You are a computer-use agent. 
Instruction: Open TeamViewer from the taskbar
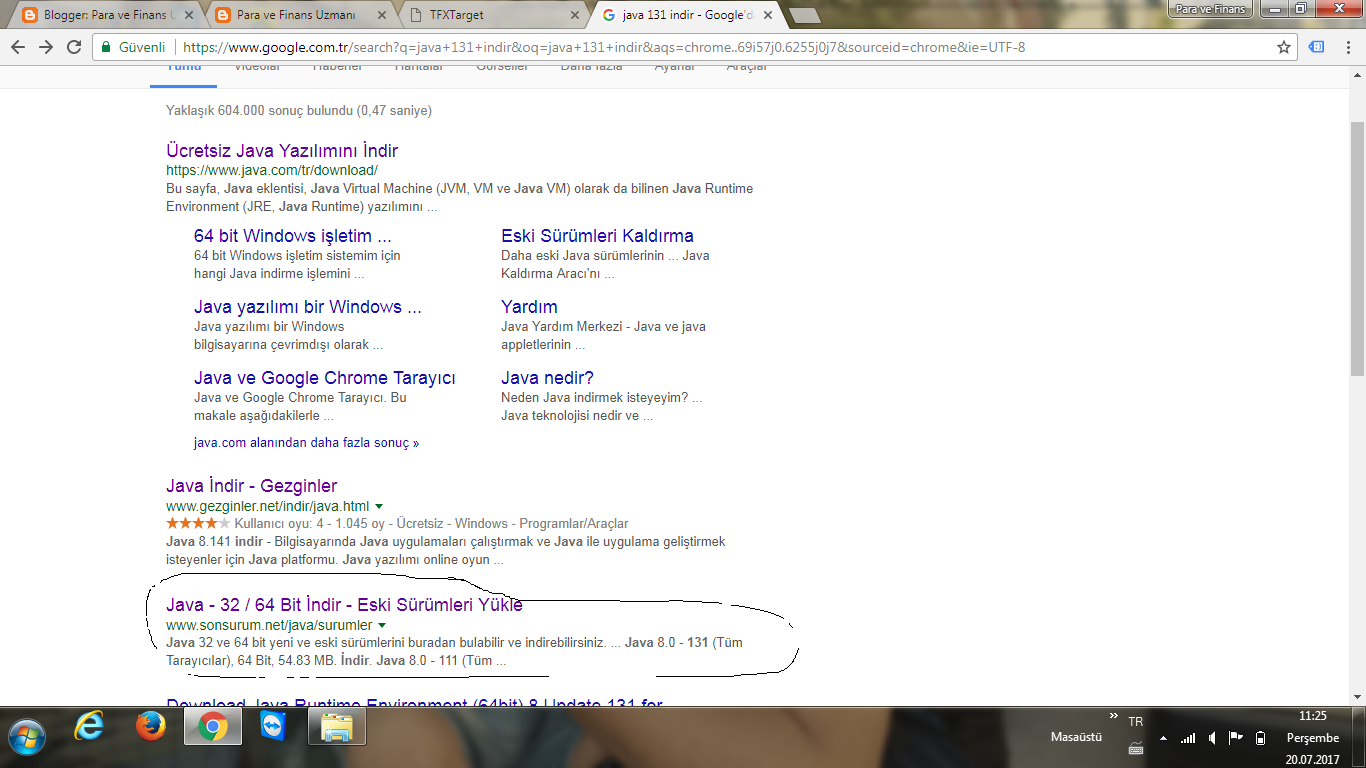coord(274,728)
